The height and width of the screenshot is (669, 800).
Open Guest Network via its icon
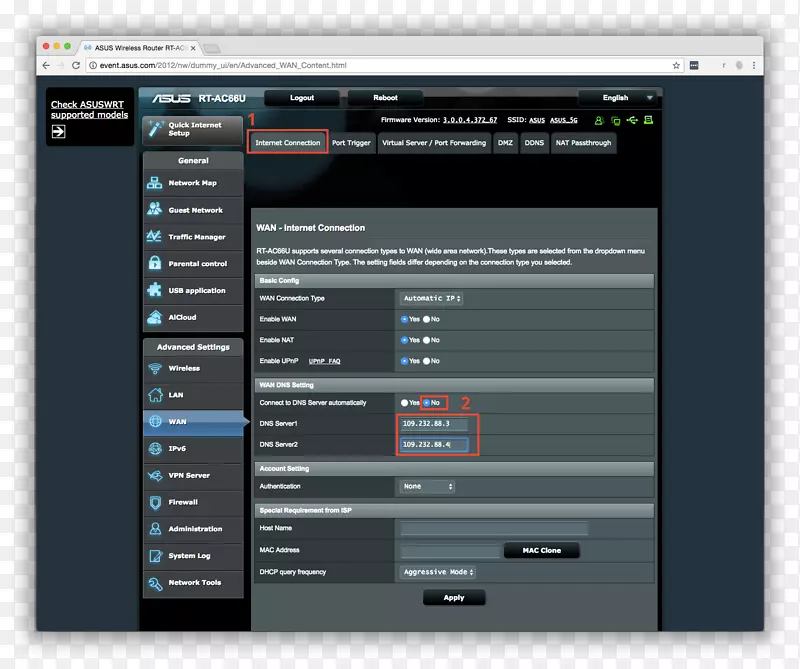click(x=155, y=209)
